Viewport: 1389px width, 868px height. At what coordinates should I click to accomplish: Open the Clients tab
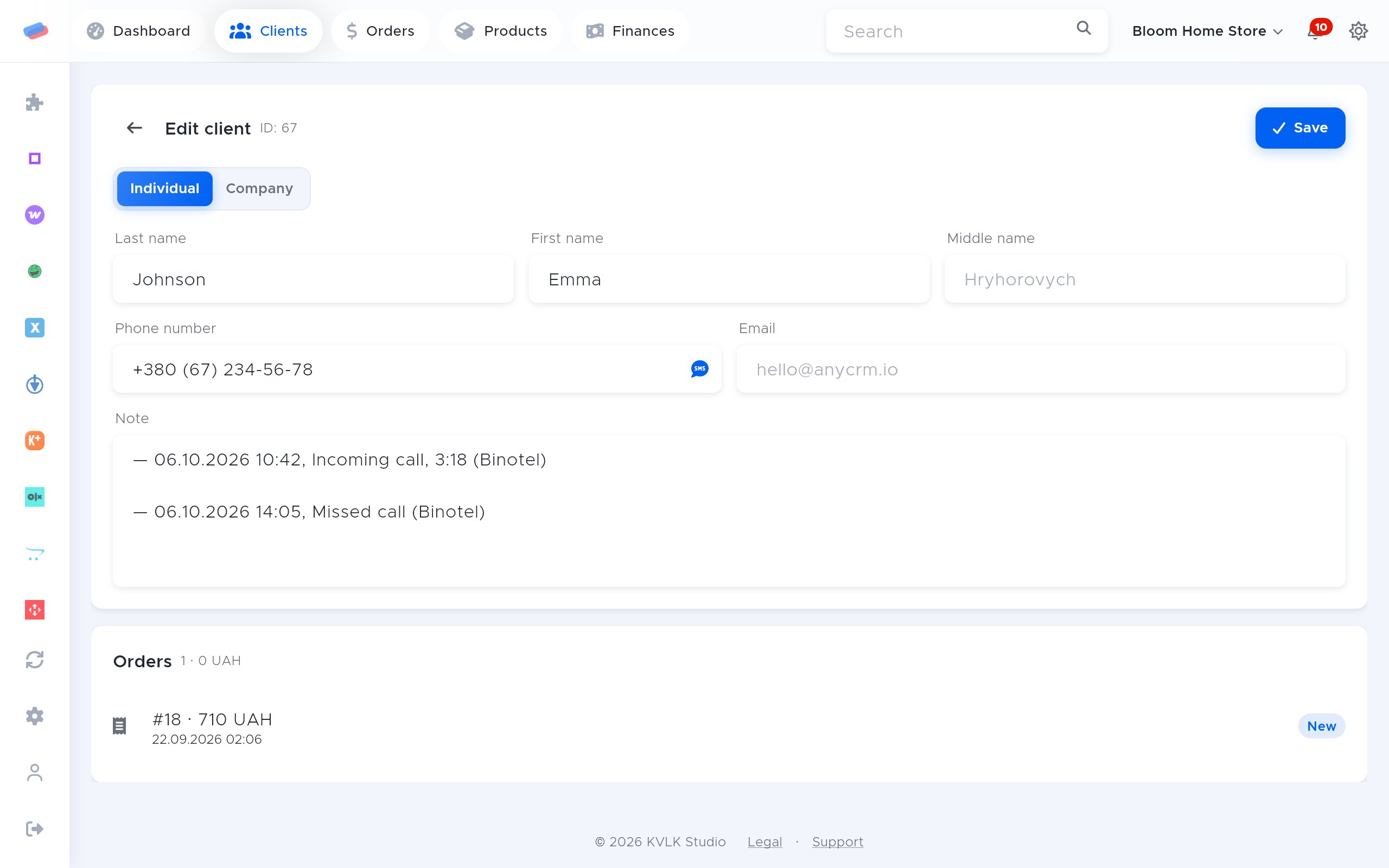coord(268,31)
